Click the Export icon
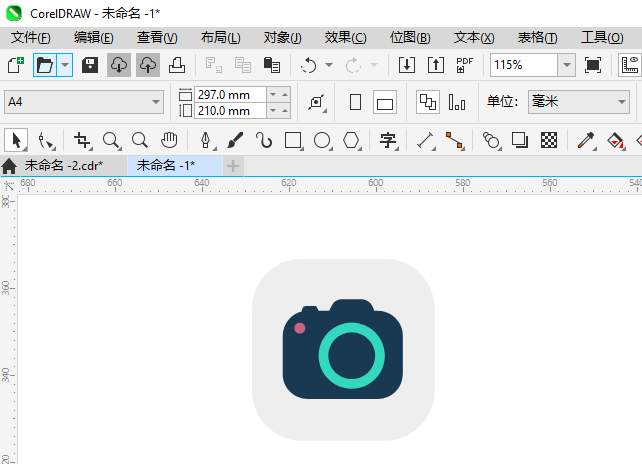642x464 pixels. click(436, 65)
